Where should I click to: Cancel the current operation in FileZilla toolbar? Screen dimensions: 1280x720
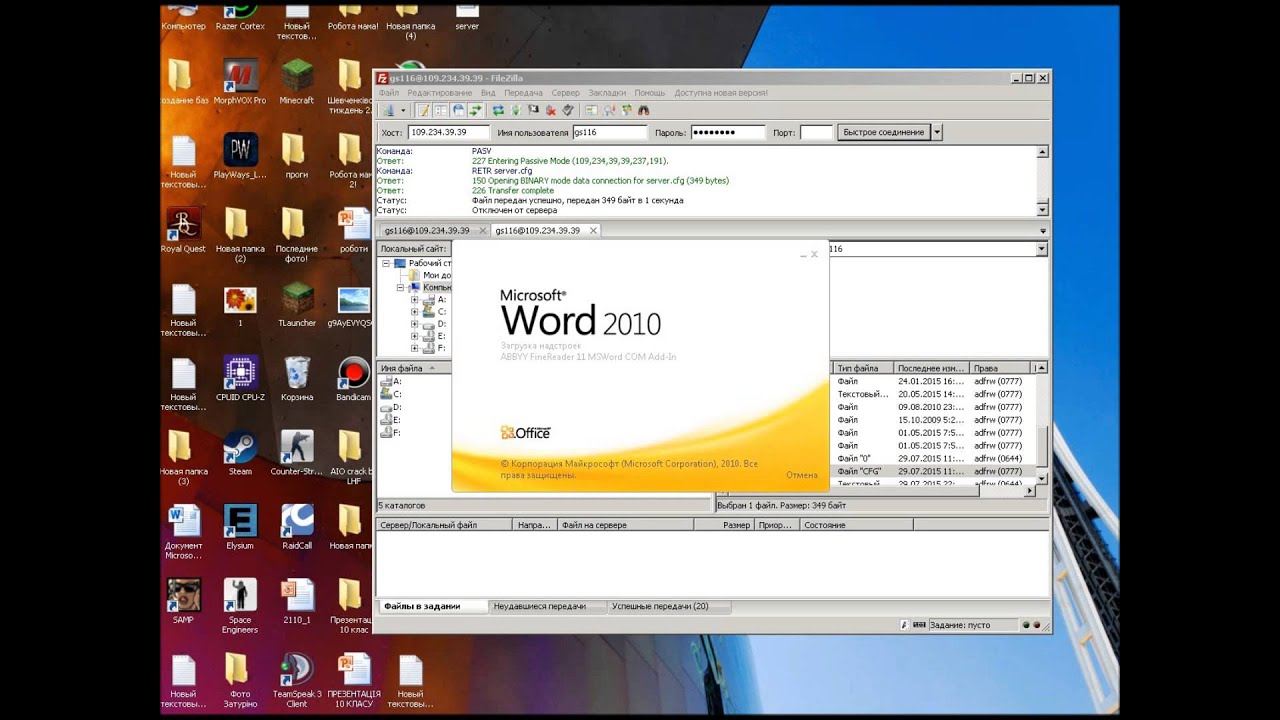click(x=533, y=110)
